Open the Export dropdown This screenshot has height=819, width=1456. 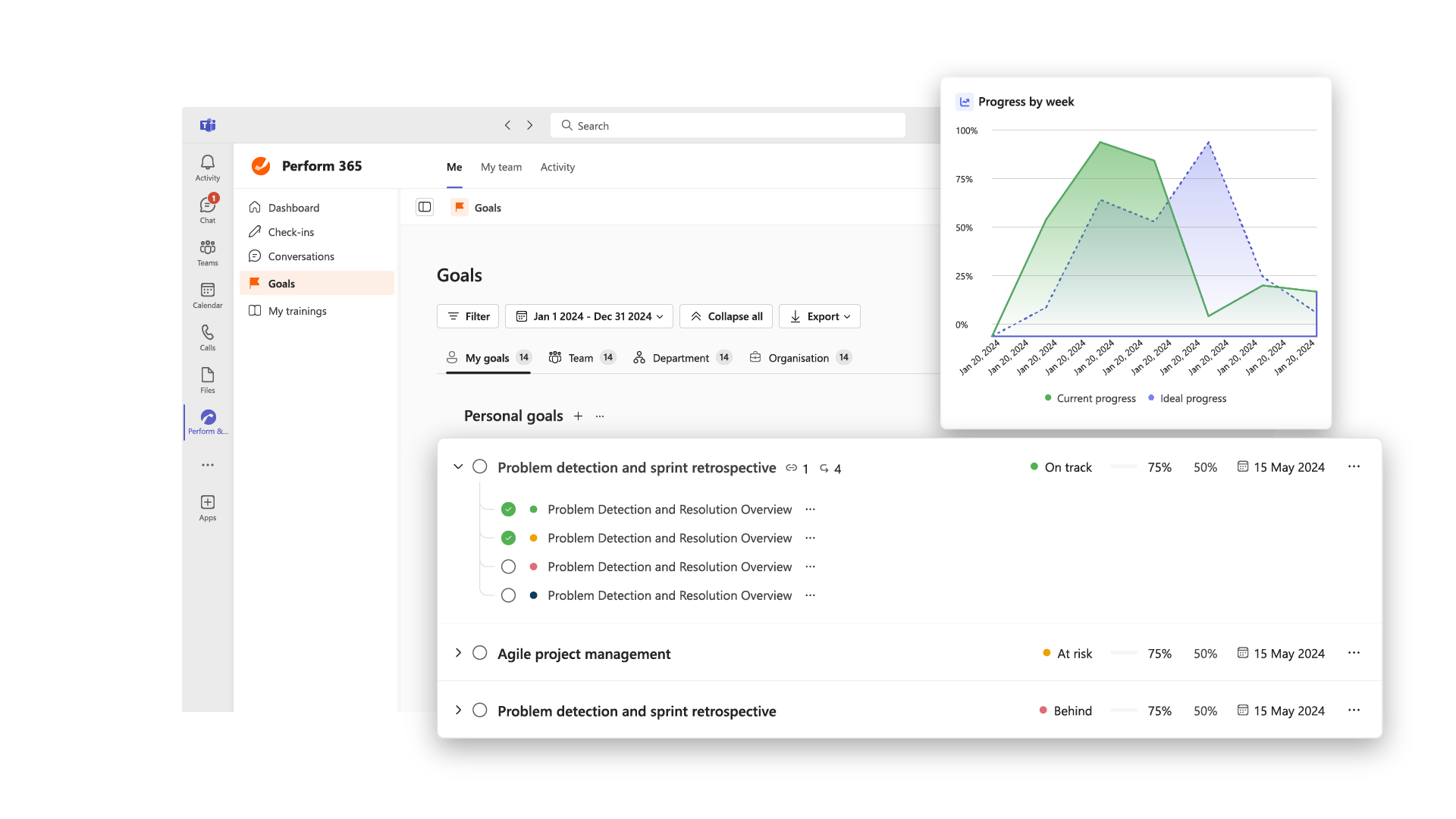tap(820, 316)
